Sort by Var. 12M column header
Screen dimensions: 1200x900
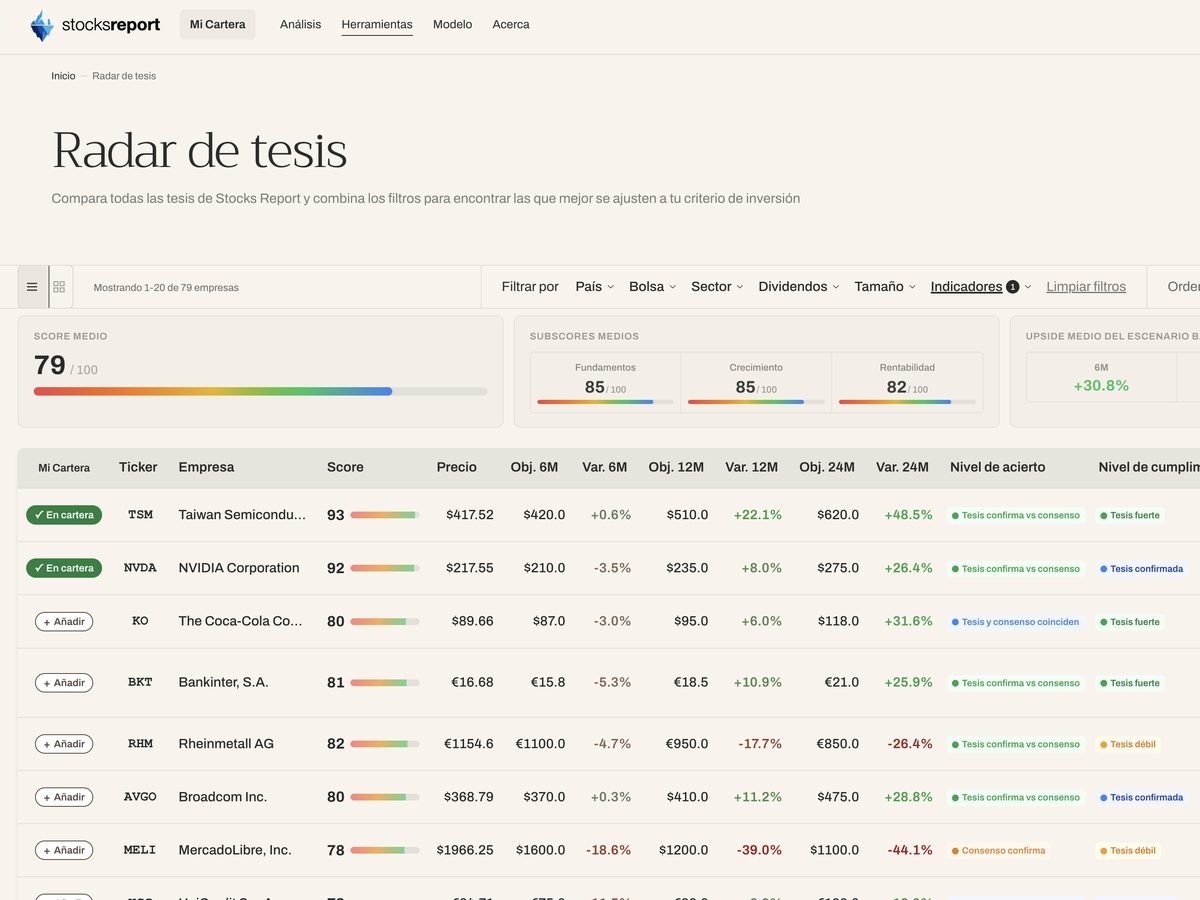click(x=751, y=467)
